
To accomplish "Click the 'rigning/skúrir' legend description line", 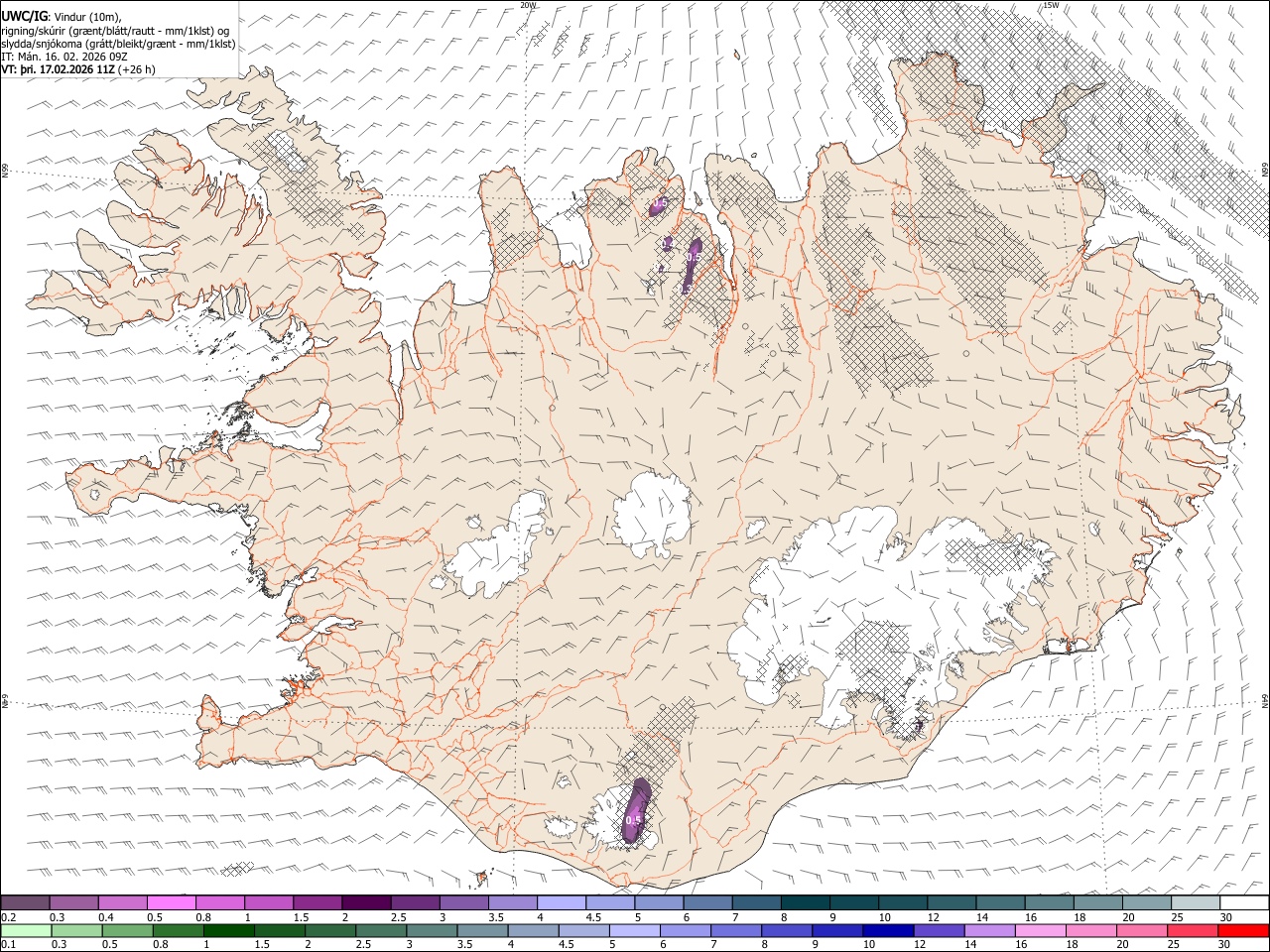I will coord(116,31).
